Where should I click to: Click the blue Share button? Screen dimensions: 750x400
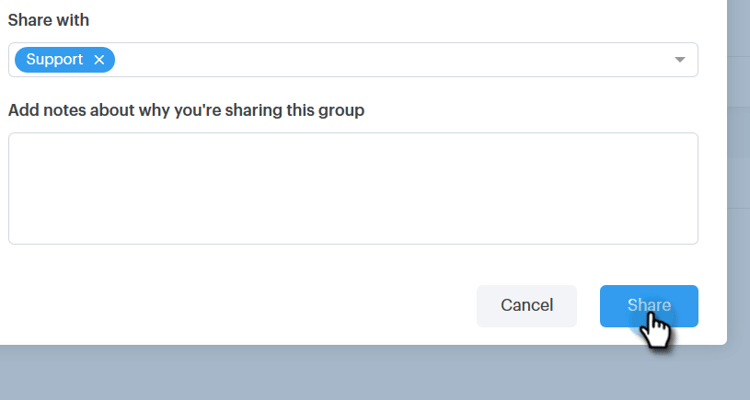[649, 306]
